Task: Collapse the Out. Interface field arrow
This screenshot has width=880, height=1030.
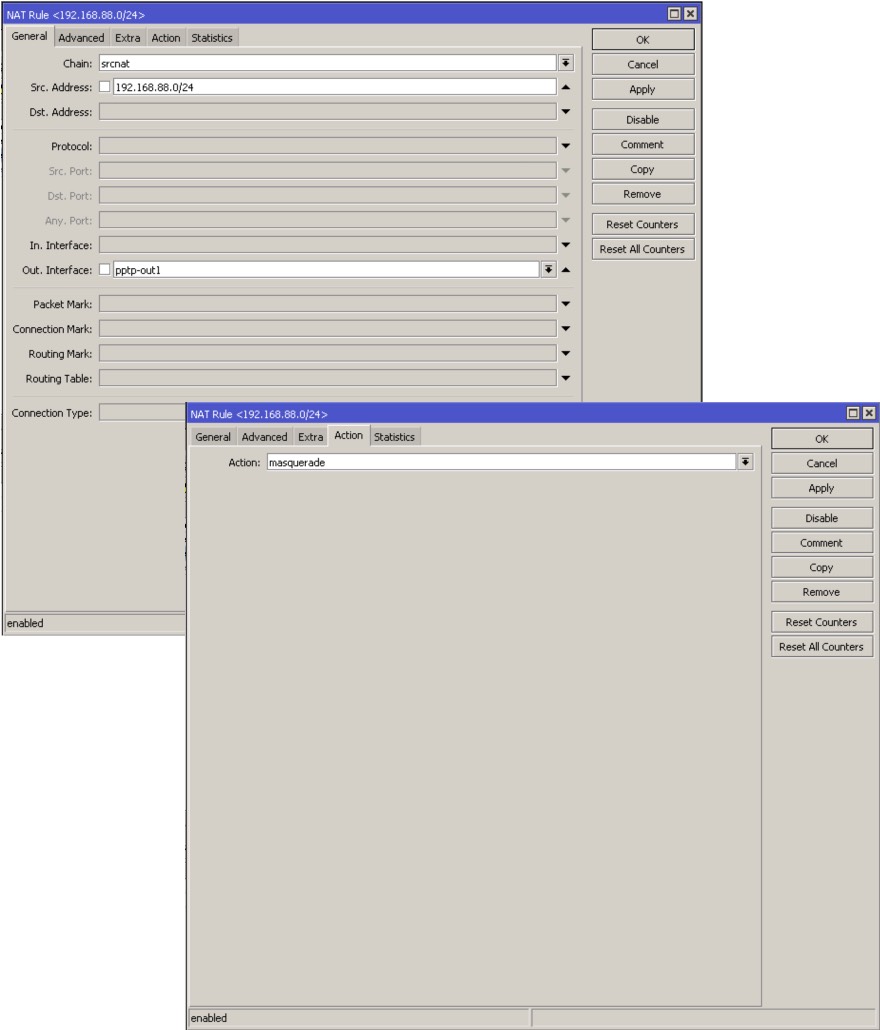Action: click(567, 270)
